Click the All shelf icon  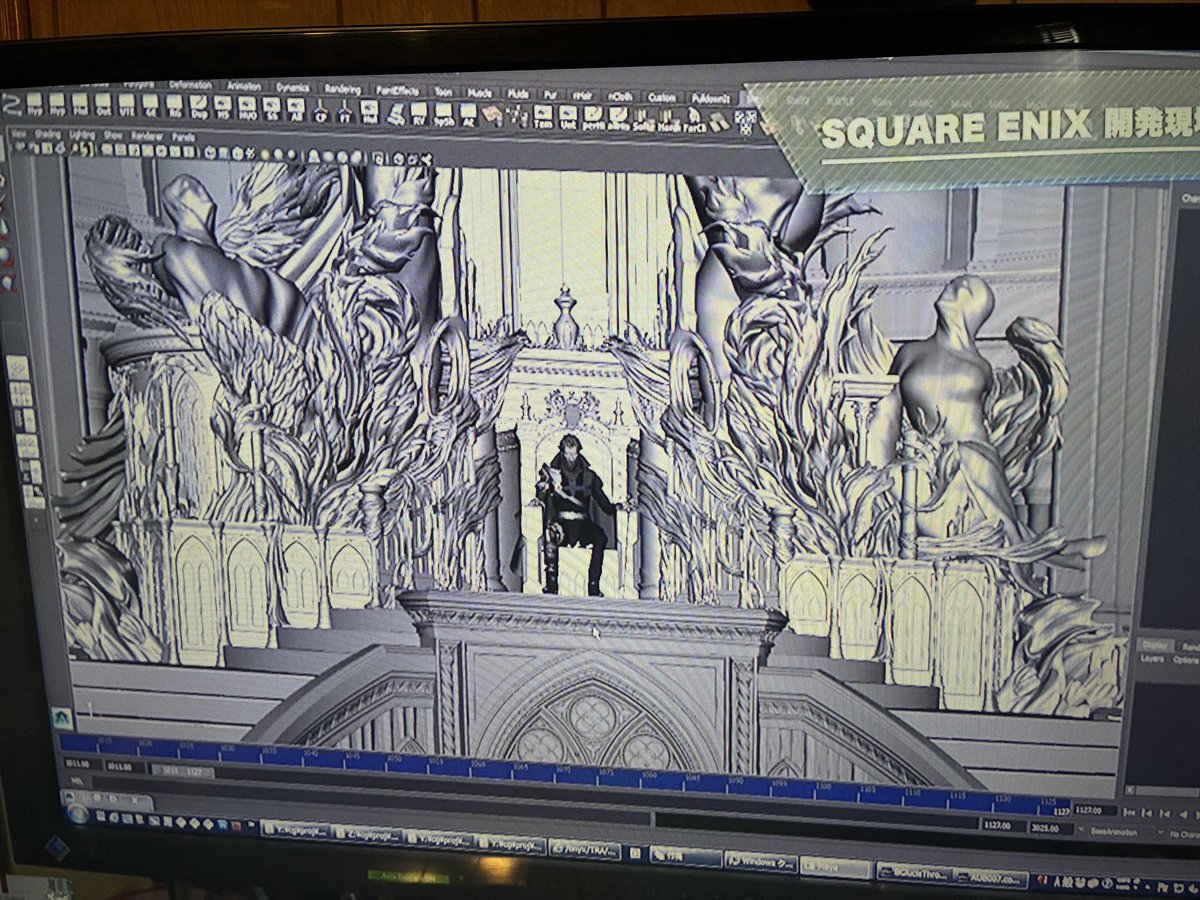(x=295, y=108)
